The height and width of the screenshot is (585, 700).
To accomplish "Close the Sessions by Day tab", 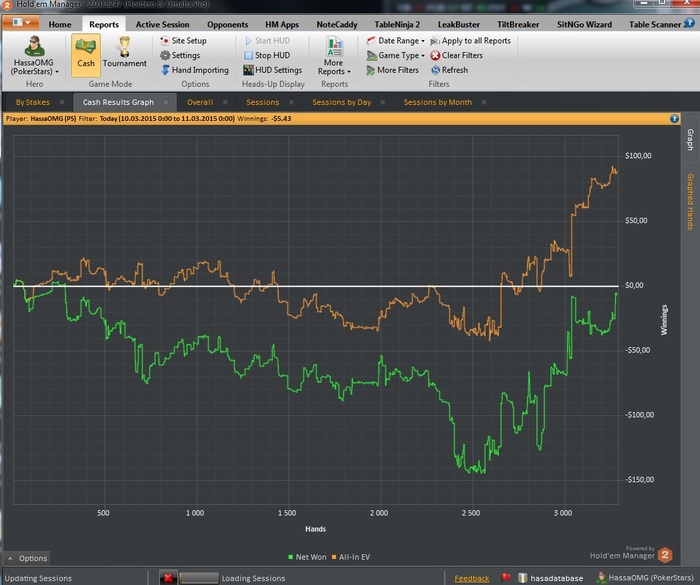I will [383, 102].
